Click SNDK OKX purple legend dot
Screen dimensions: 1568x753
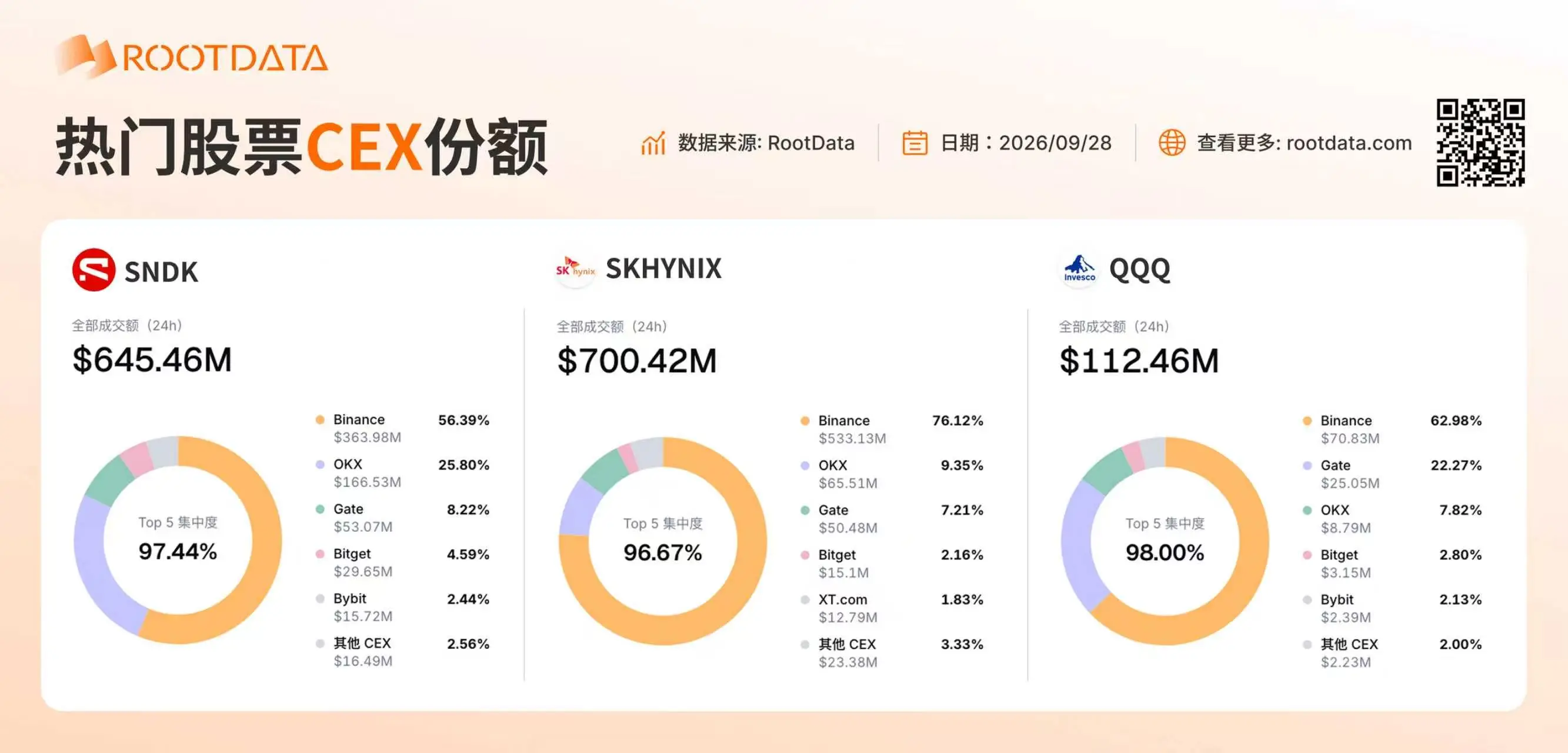pyautogui.click(x=319, y=465)
